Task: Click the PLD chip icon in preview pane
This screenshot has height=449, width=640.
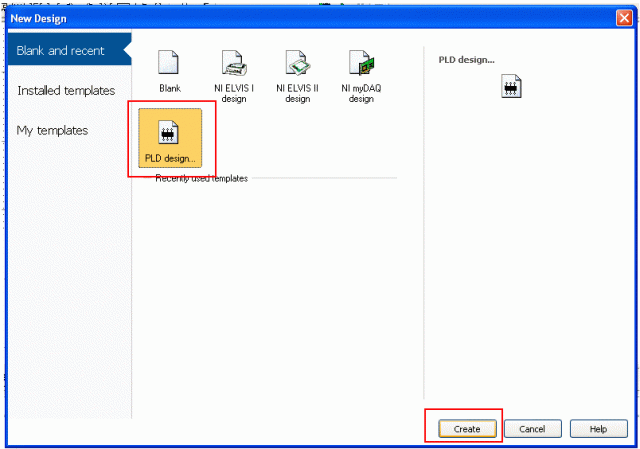Action: 513,88
